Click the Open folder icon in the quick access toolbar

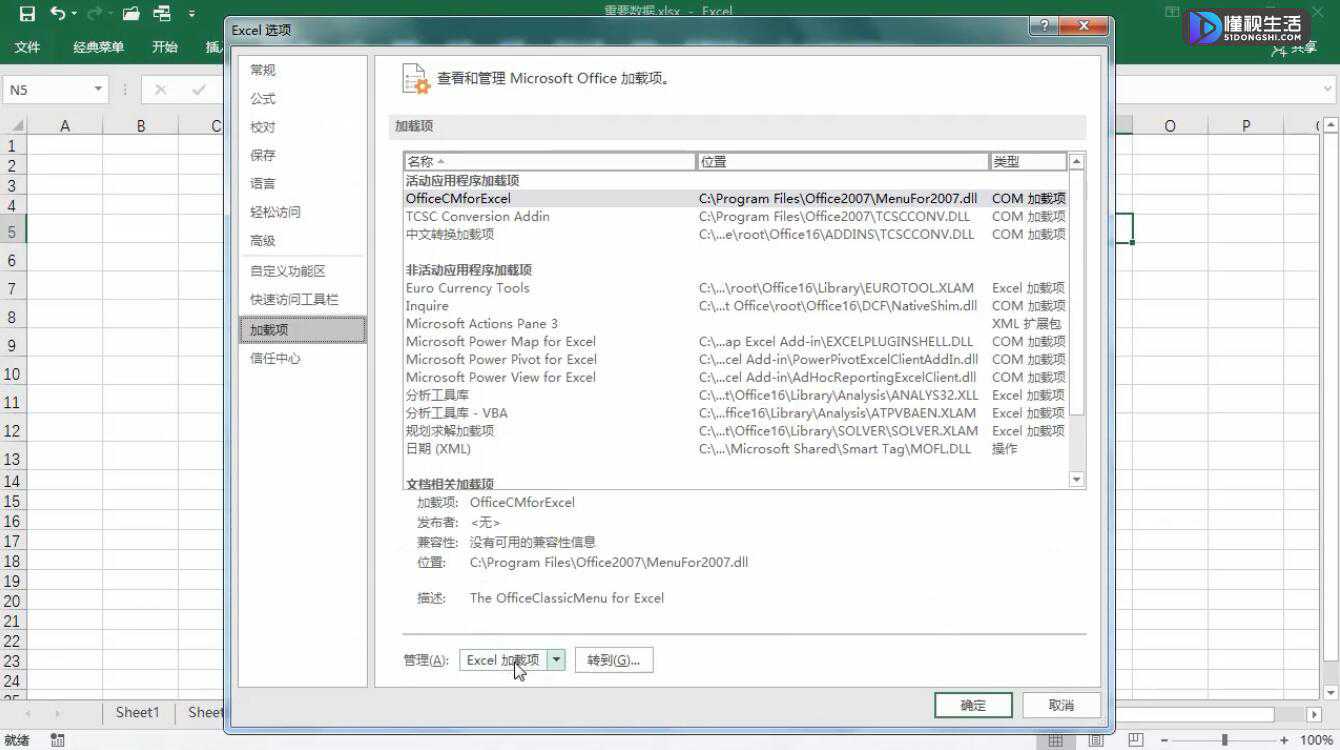pyautogui.click(x=131, y=14)
